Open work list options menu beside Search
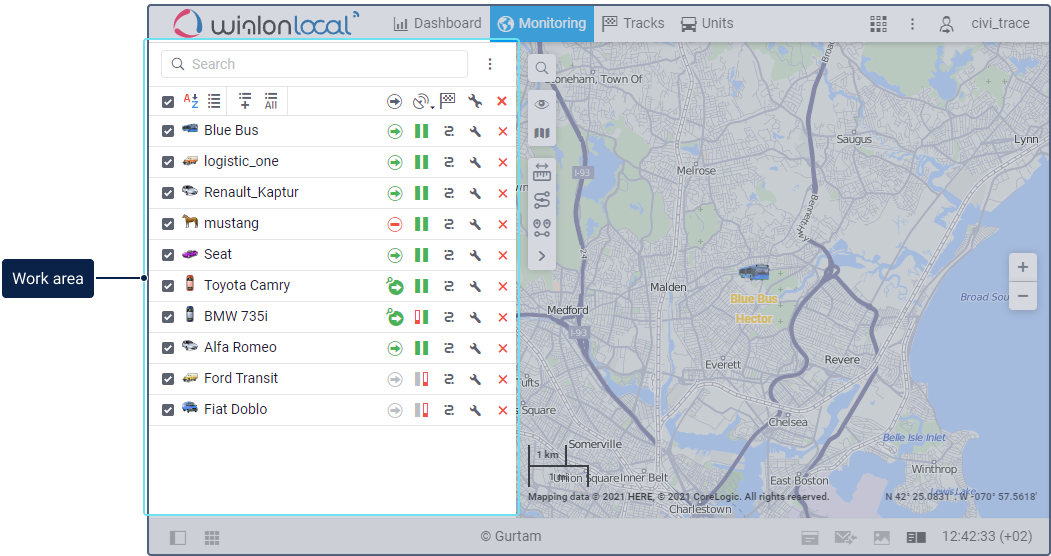This screenshot has height=556, width=1051. coord(490,64)
